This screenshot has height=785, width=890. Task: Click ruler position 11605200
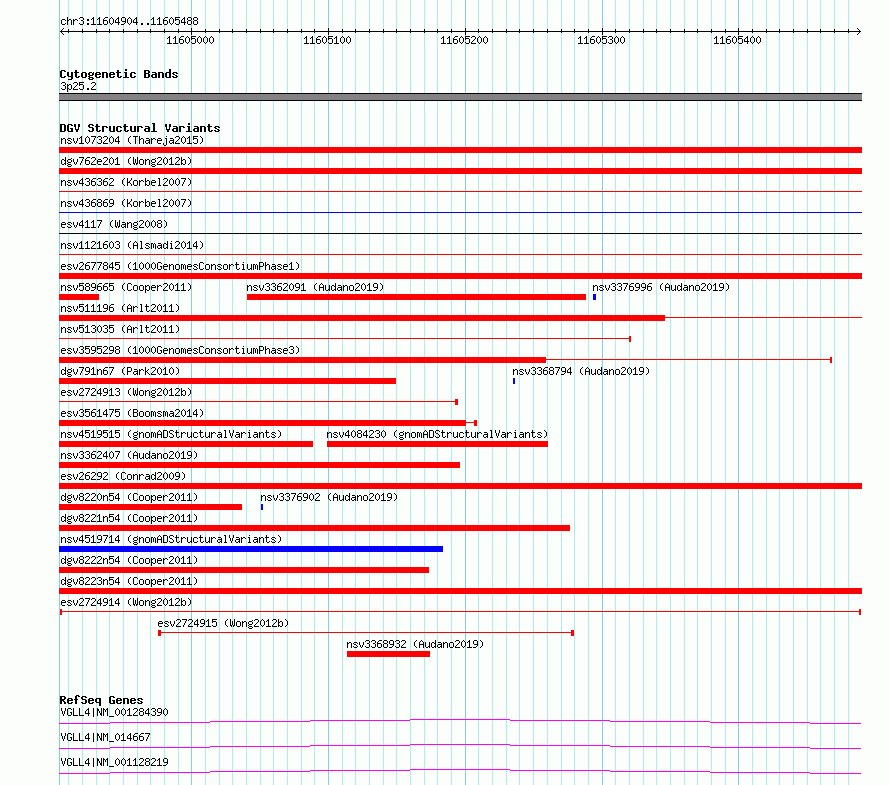pyautogui.click(x=464, y=40)
